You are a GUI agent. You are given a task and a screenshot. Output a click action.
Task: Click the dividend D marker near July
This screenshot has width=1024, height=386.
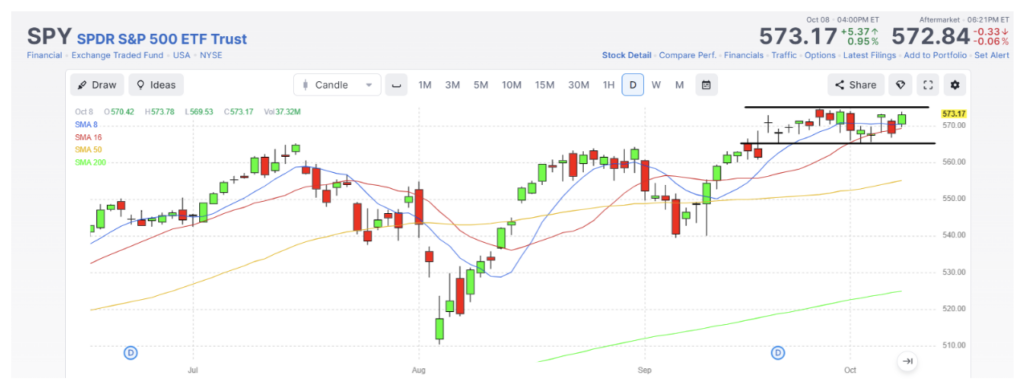[x=131, y=353]
